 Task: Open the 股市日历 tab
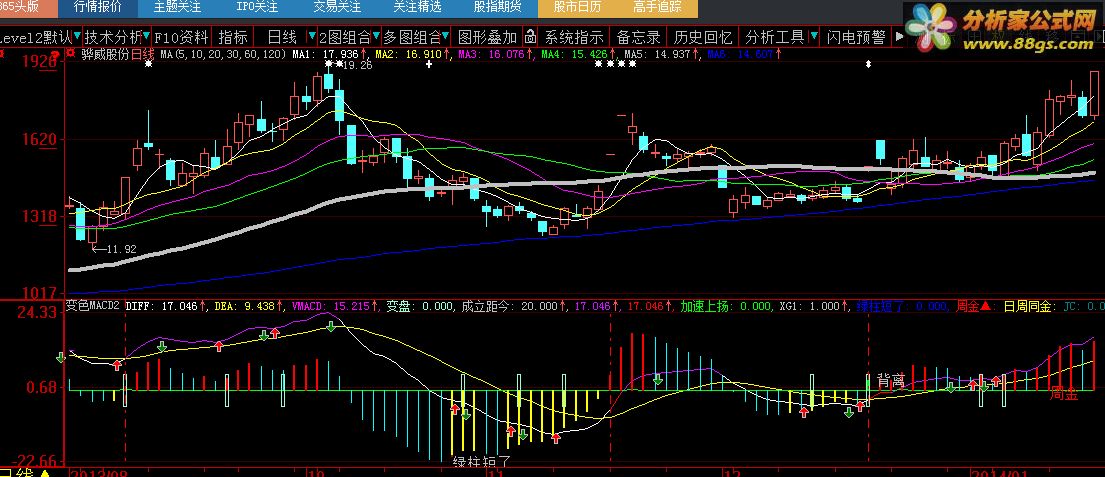(577, 8)
